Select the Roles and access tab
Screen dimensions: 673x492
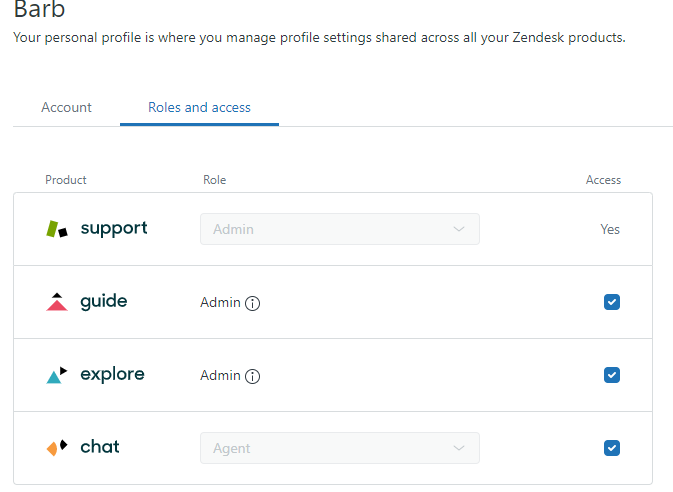pyautogui.click(x=199, y=107)
